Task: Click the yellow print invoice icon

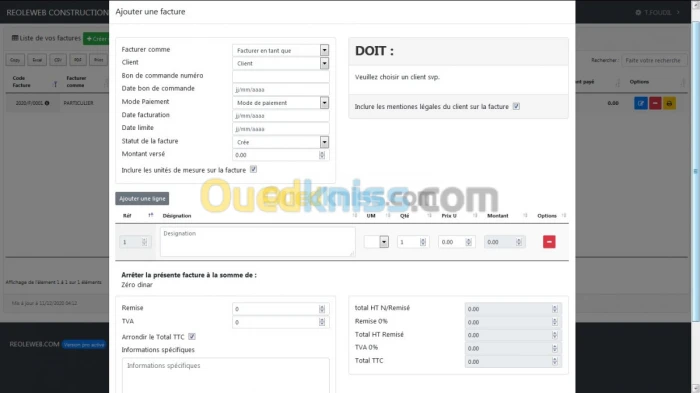Action: click(669, 103)
